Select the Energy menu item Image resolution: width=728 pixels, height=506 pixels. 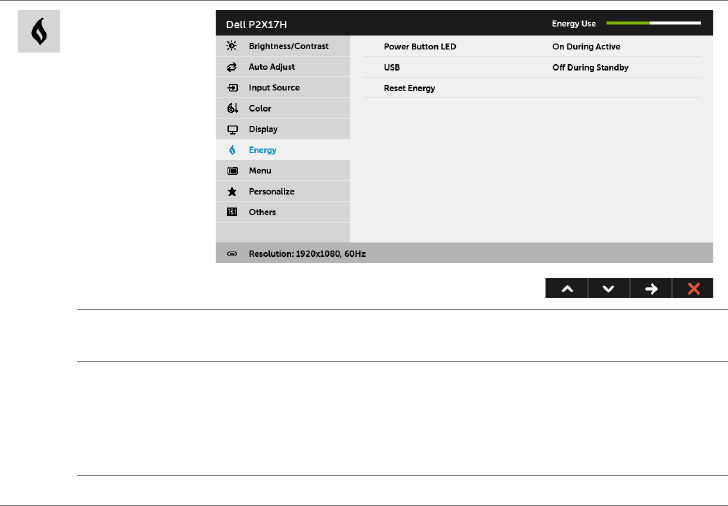pos(283,150)
